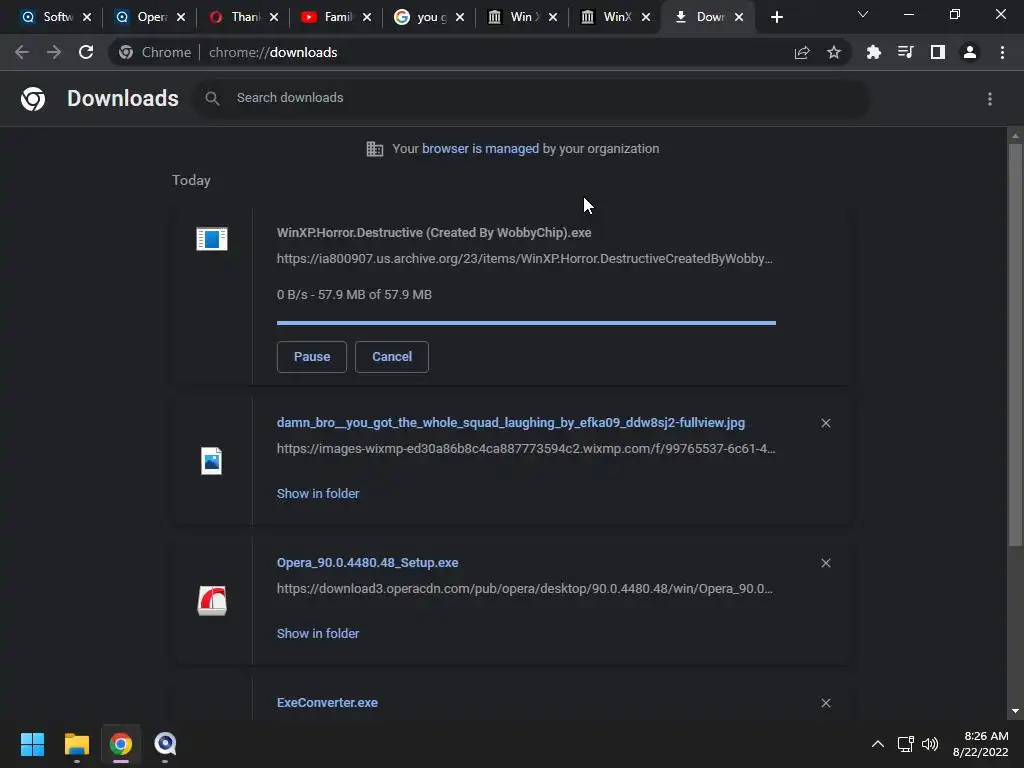Cancel the WinXP.Horror.Destructive download
The image size is (1024, 768).
(x=392, y=357)
